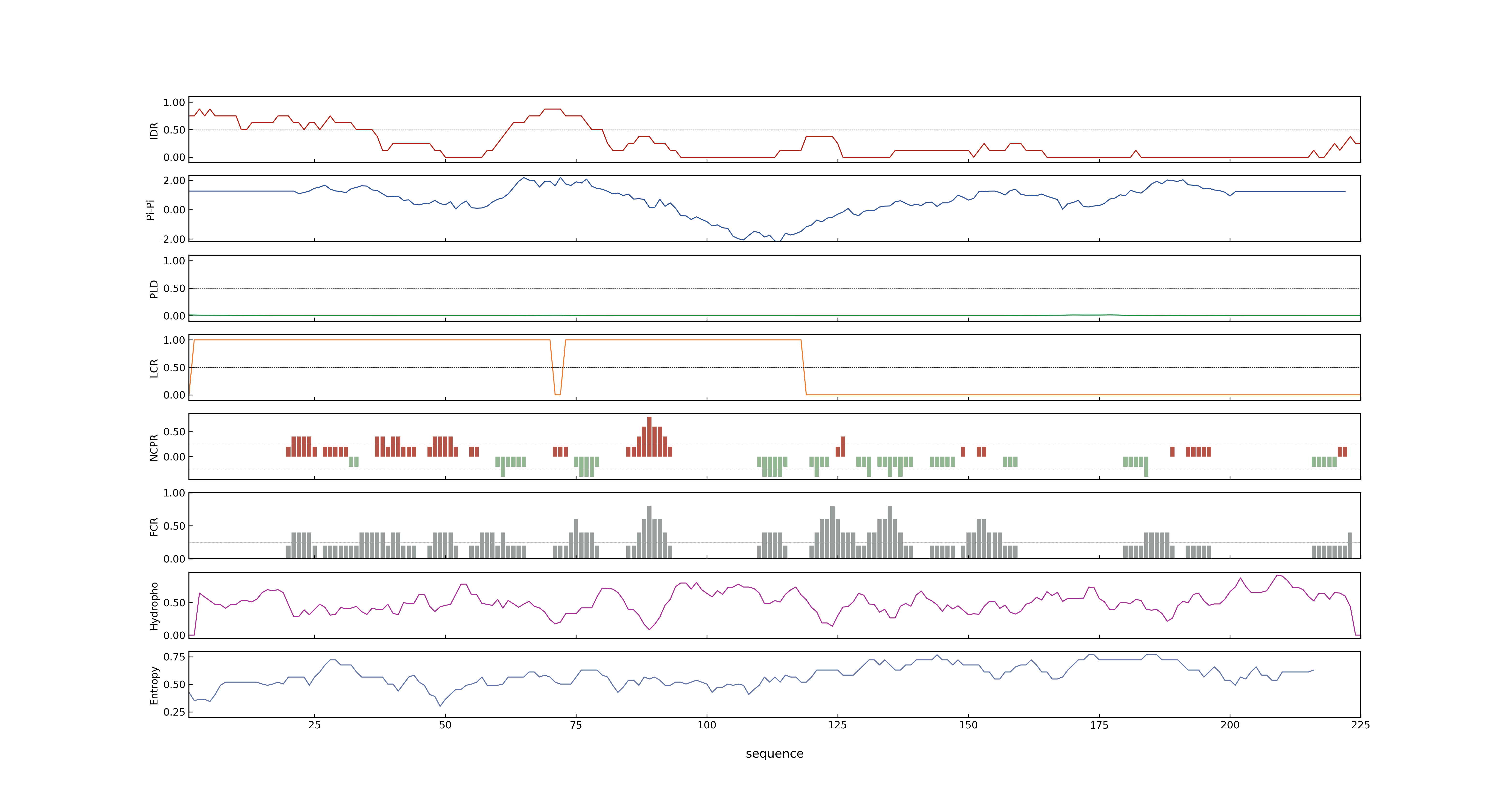The height and width of the screenshot is (806, 1512).
Task: Click x-axis tick label 25
Action: (x=314, y=725)
